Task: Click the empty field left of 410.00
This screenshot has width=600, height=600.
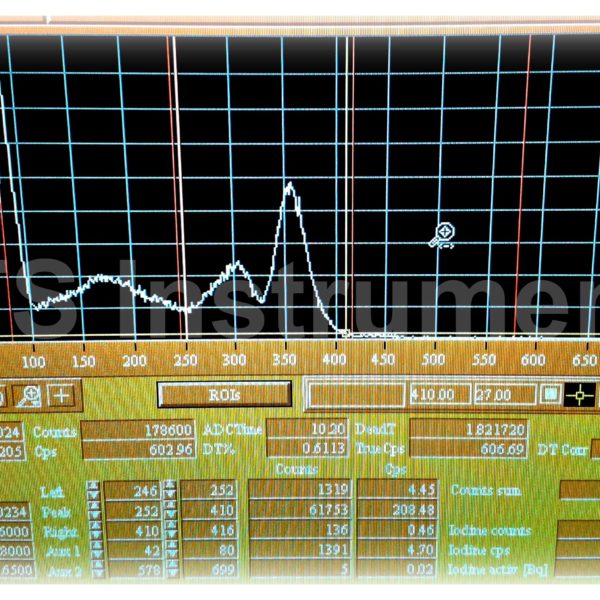Action: (357, 394)
